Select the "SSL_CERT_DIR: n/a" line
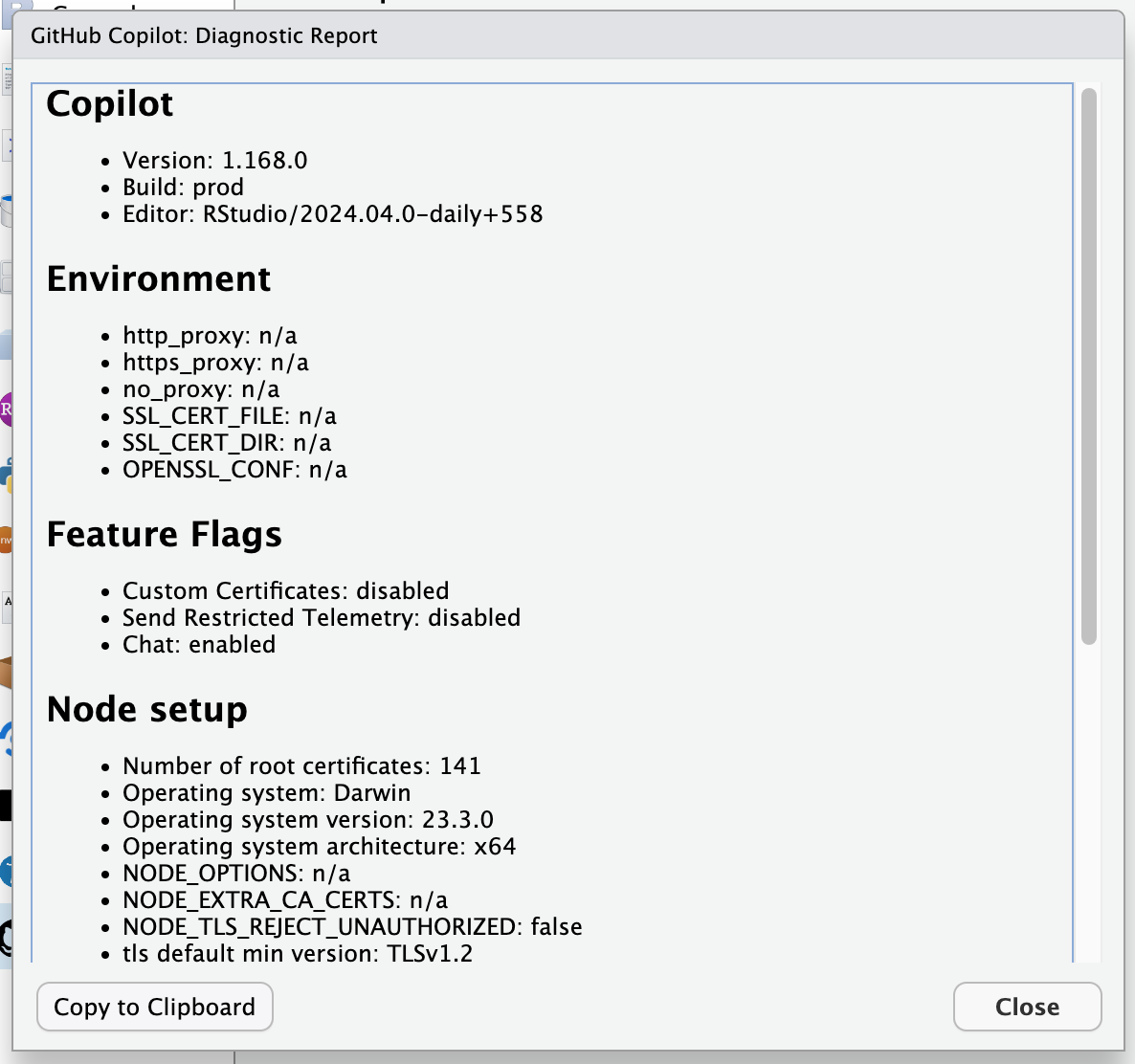 pos(228,443)
